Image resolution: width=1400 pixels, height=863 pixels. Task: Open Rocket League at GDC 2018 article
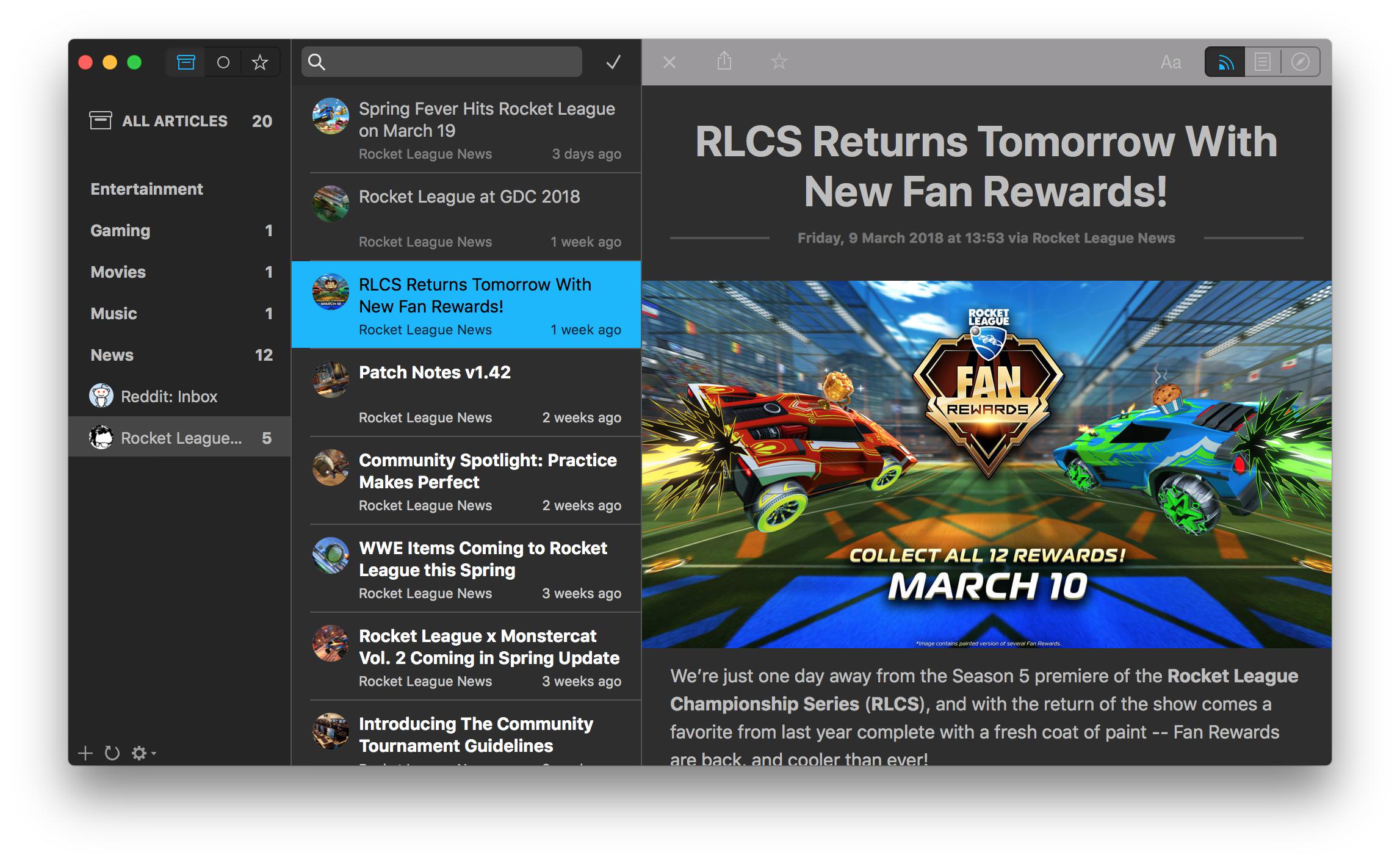click(467, 217)
